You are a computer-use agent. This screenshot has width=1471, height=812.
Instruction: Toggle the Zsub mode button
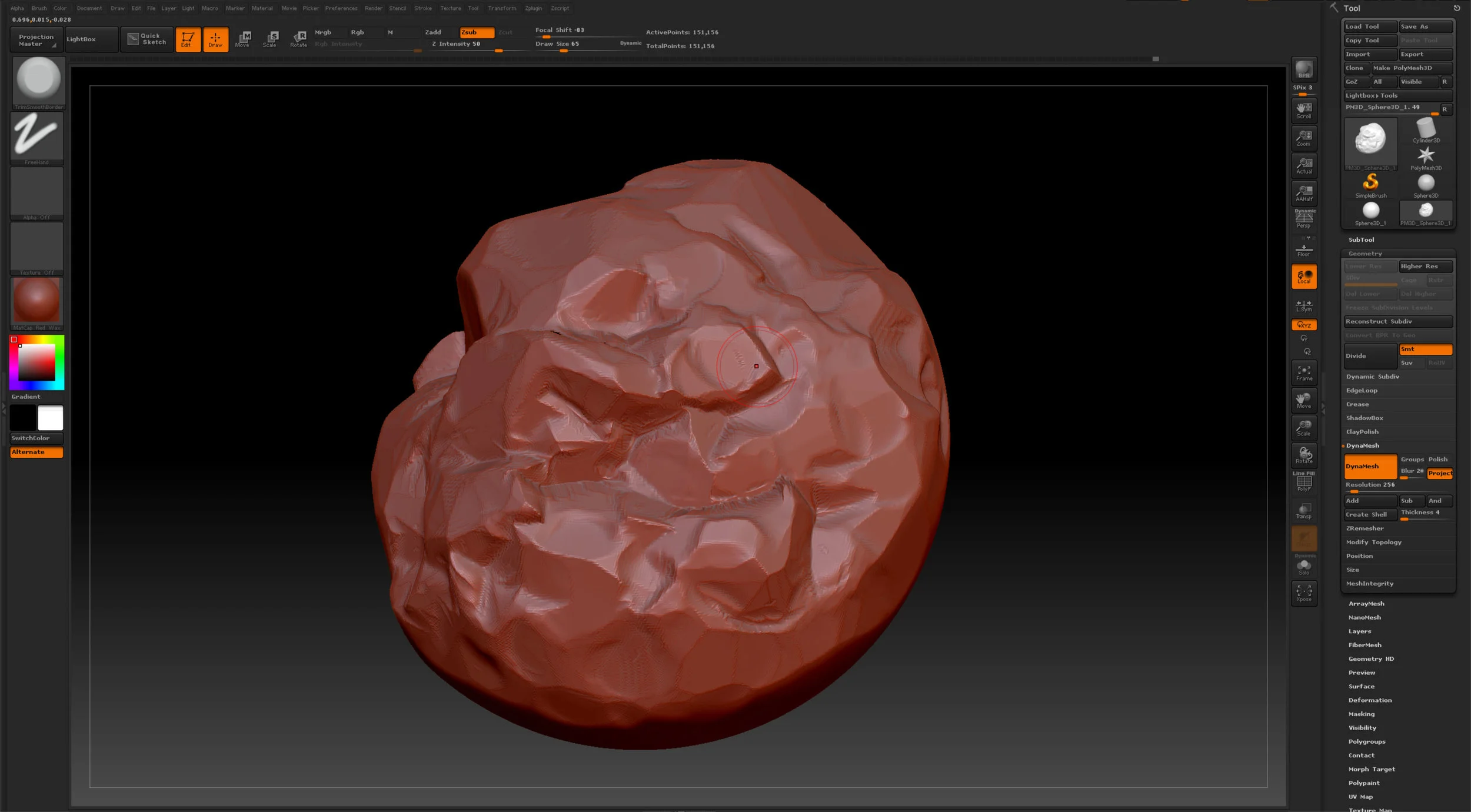click(x=477, y=32)
